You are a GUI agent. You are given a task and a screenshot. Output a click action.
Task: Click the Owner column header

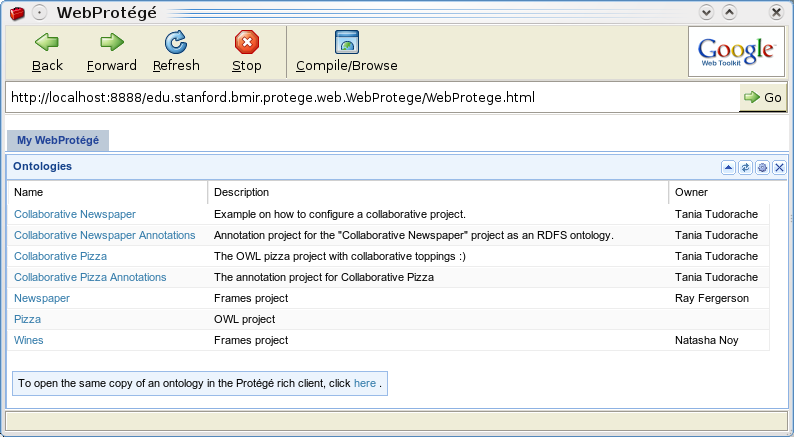pyautogui.click(x=719, y=192)
